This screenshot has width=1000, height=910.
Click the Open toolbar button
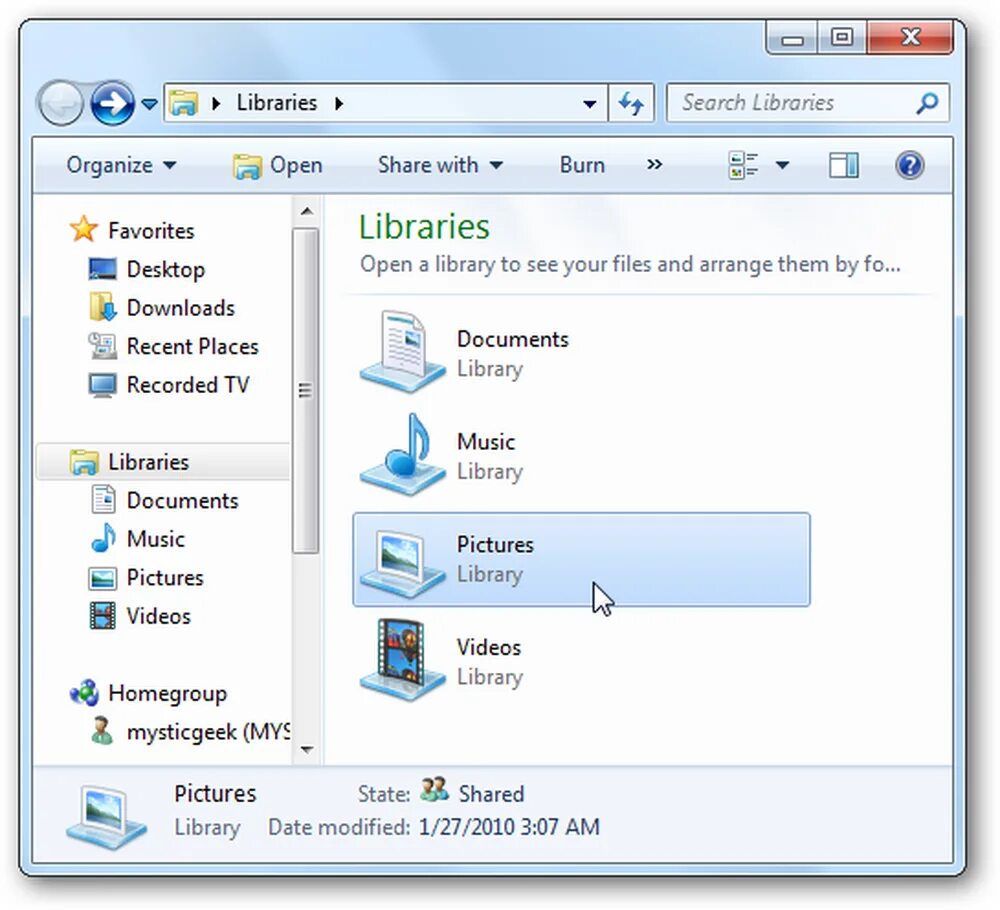[x=277, y=166]
